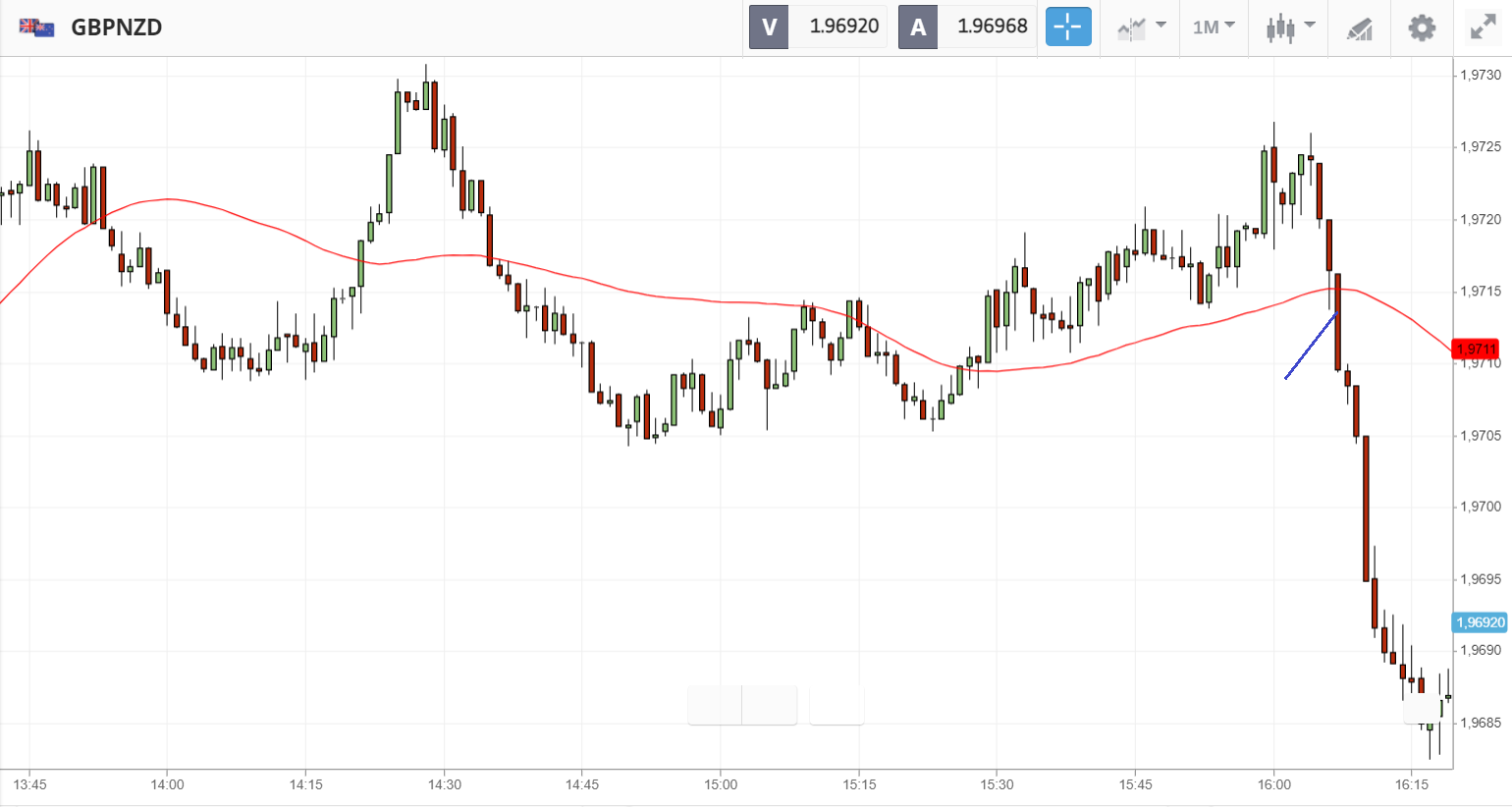Screen dimensions: 1512x807
Task: Click the 15:30 time axis label
Action: (x=997, y=784)
